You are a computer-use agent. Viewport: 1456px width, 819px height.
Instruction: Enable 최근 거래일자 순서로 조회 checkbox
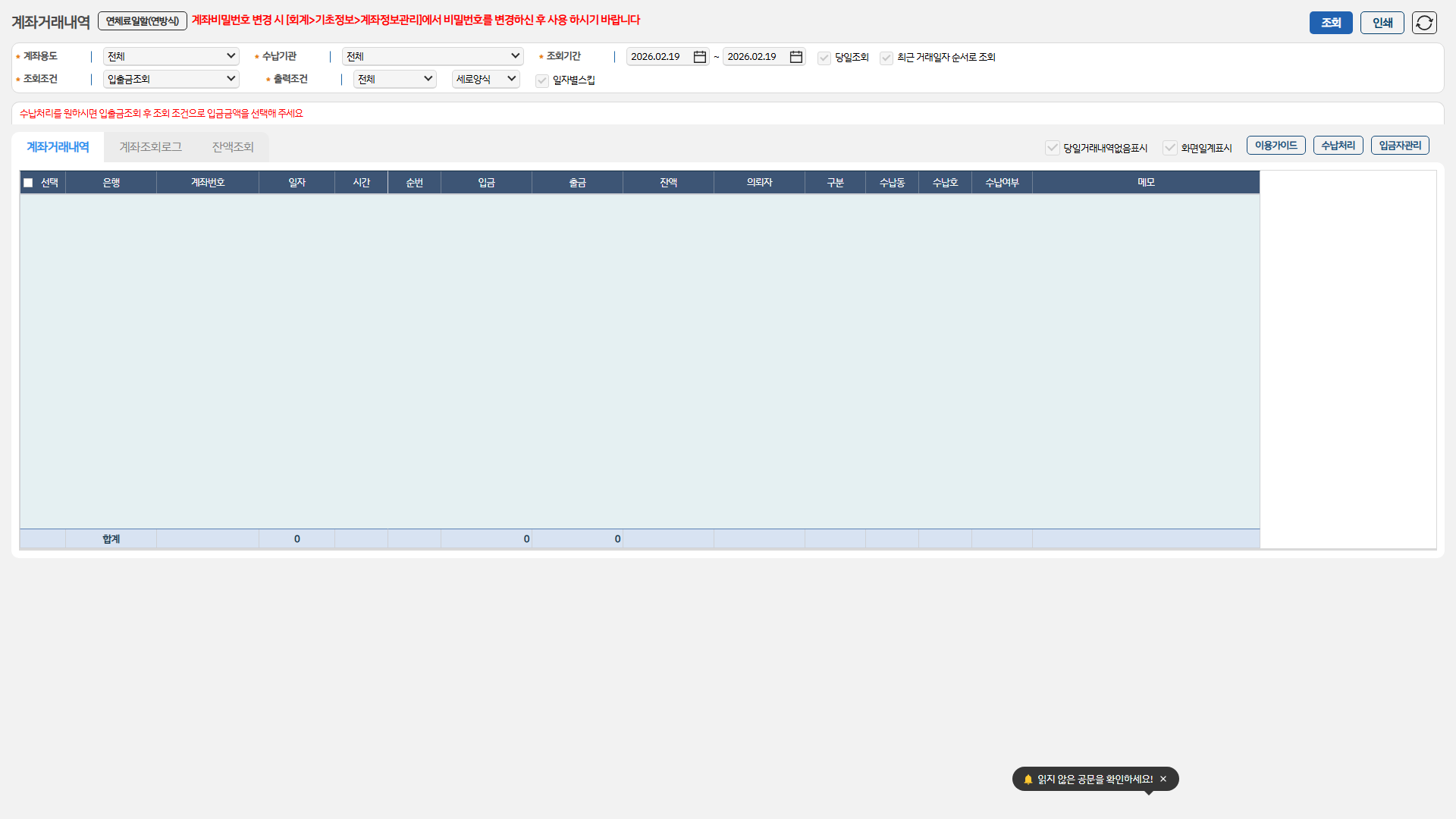886,58
